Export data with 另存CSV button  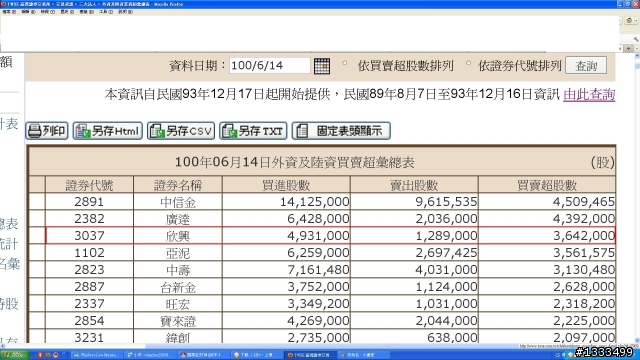(x=181, y=131)
